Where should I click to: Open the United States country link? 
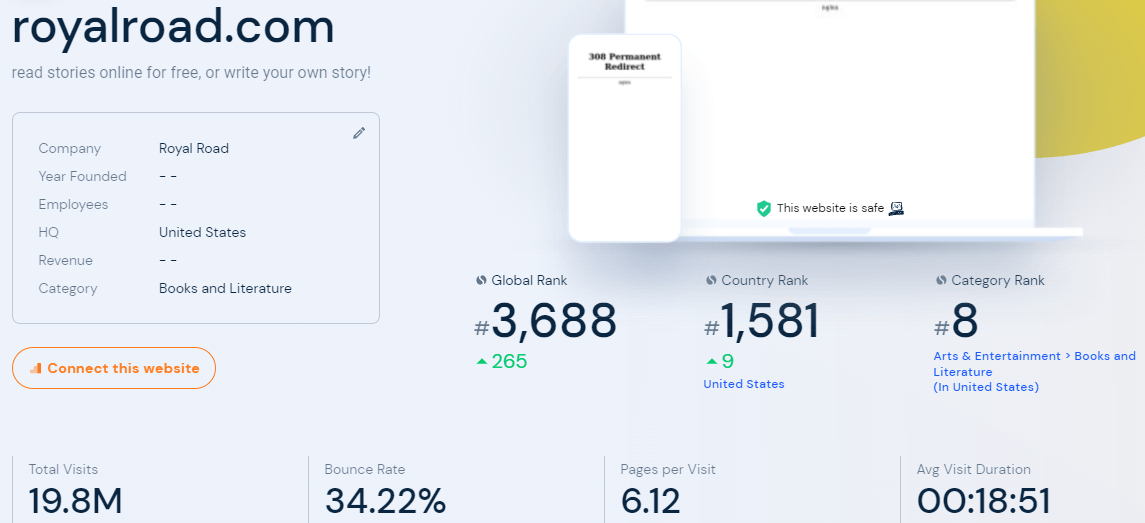tap(743, 384)
